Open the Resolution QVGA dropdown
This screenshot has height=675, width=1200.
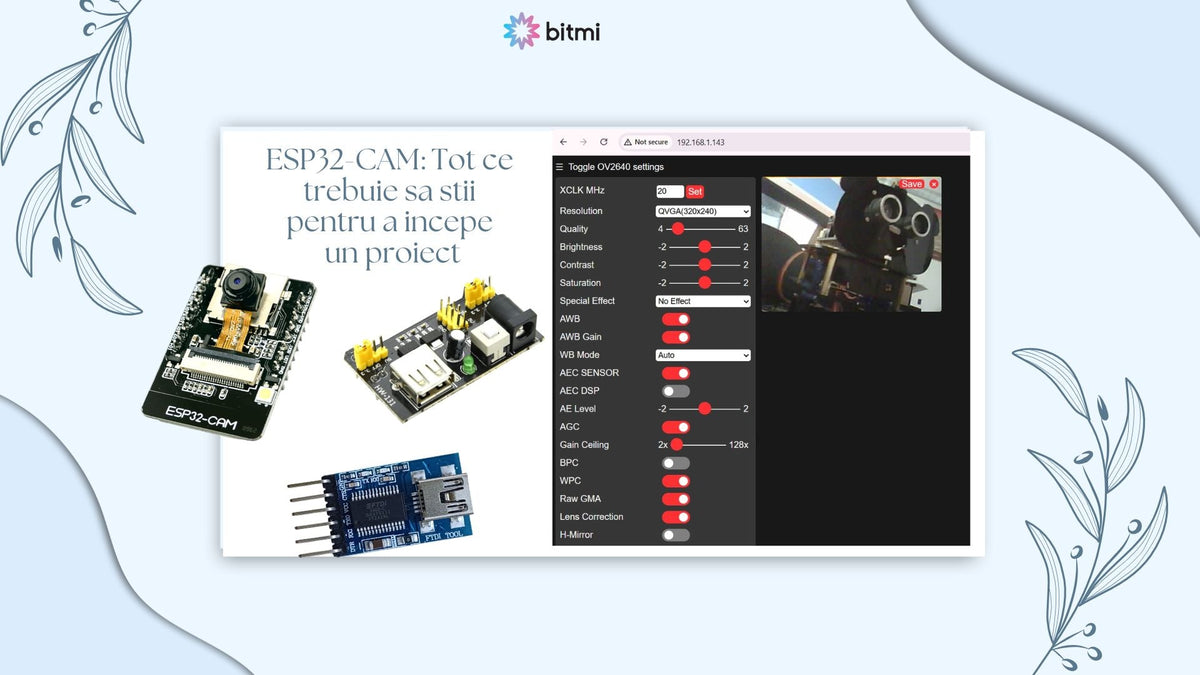[x=703, y=211]
